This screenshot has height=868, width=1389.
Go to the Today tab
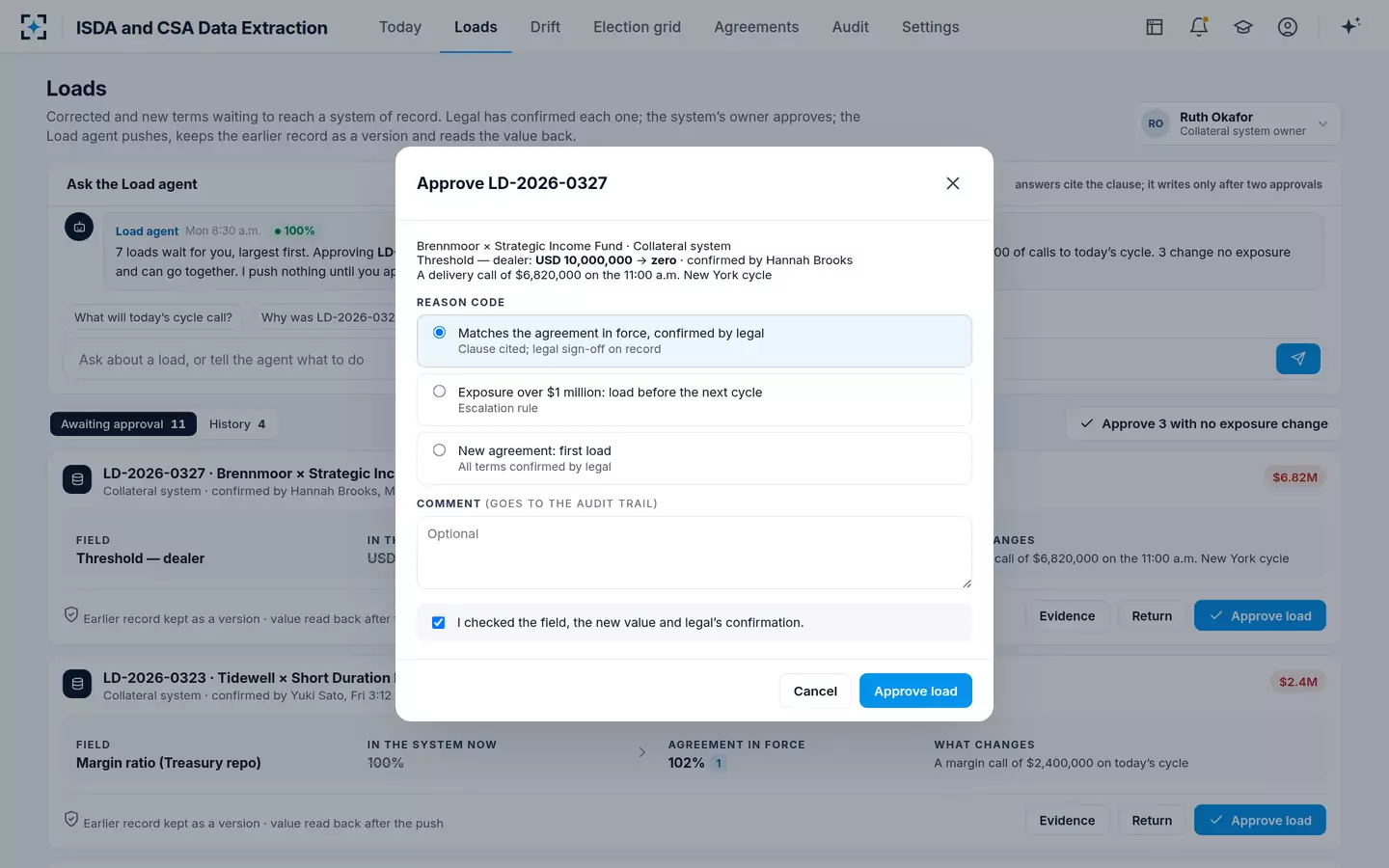pos(400,27)
